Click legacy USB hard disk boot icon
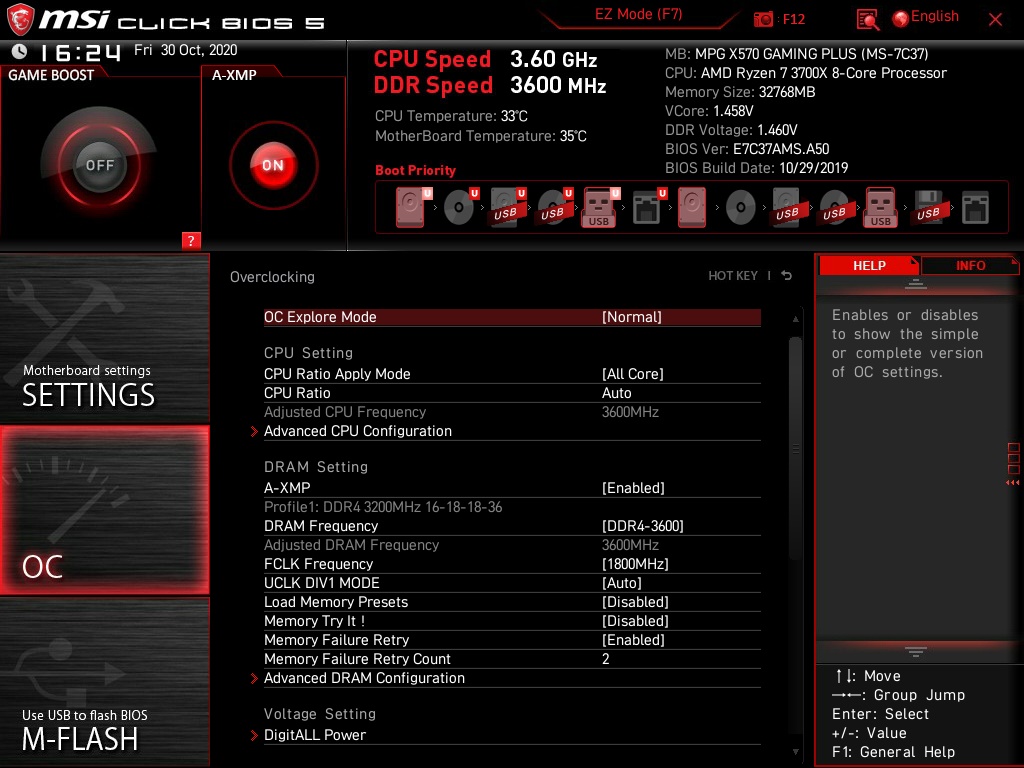Viewport: 1024px width, 768px height. pos(788,208)
